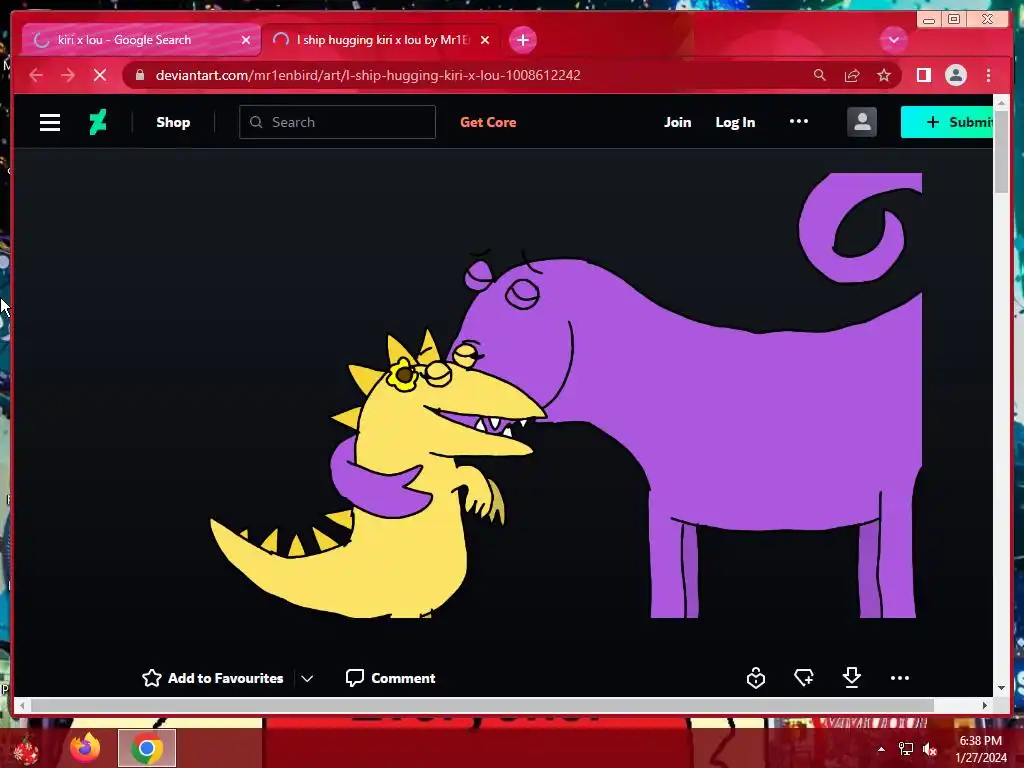Open the tab search dropdown arrow
The image size is (1024, 768).
[893, 40]
